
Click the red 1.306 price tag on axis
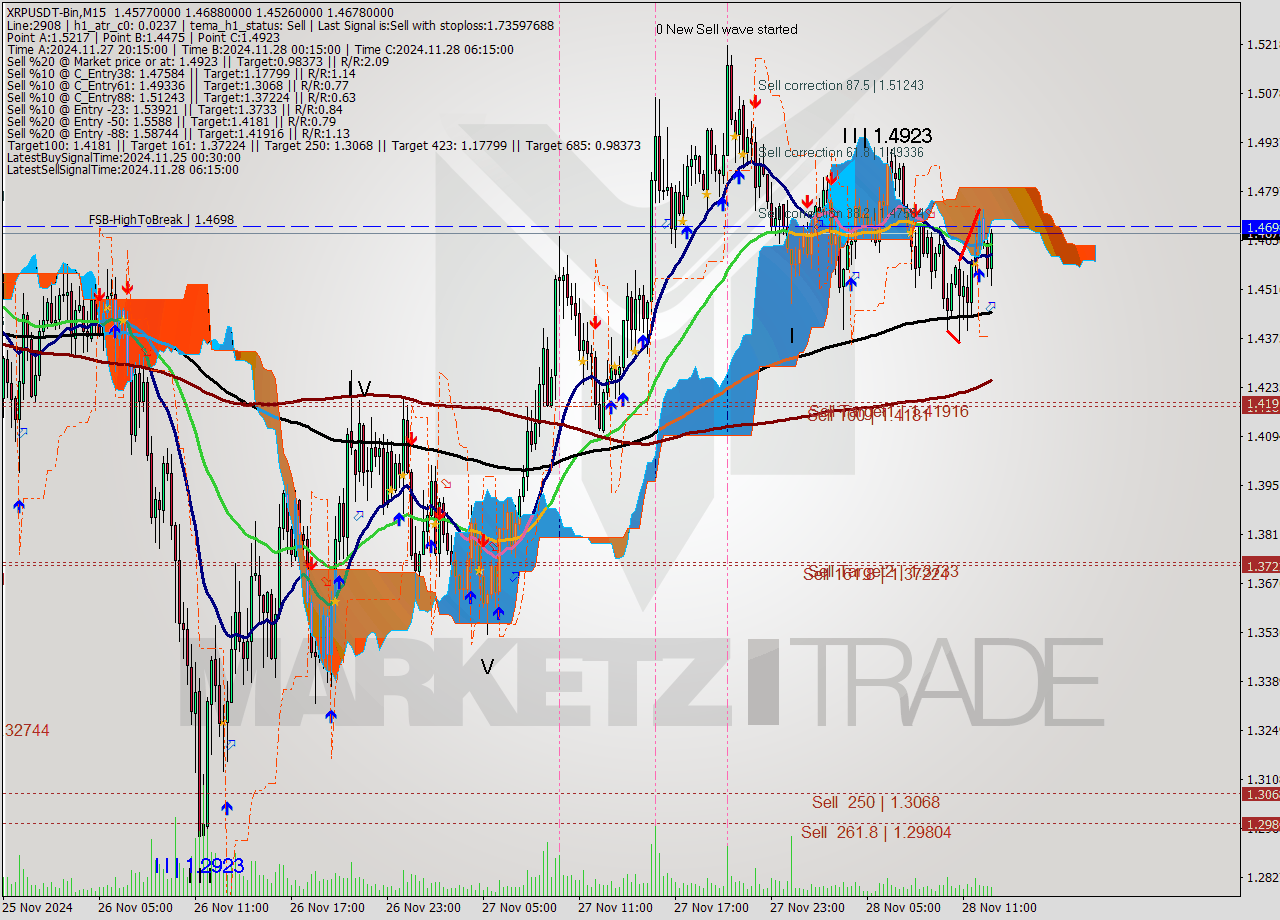coord(1260,794)
